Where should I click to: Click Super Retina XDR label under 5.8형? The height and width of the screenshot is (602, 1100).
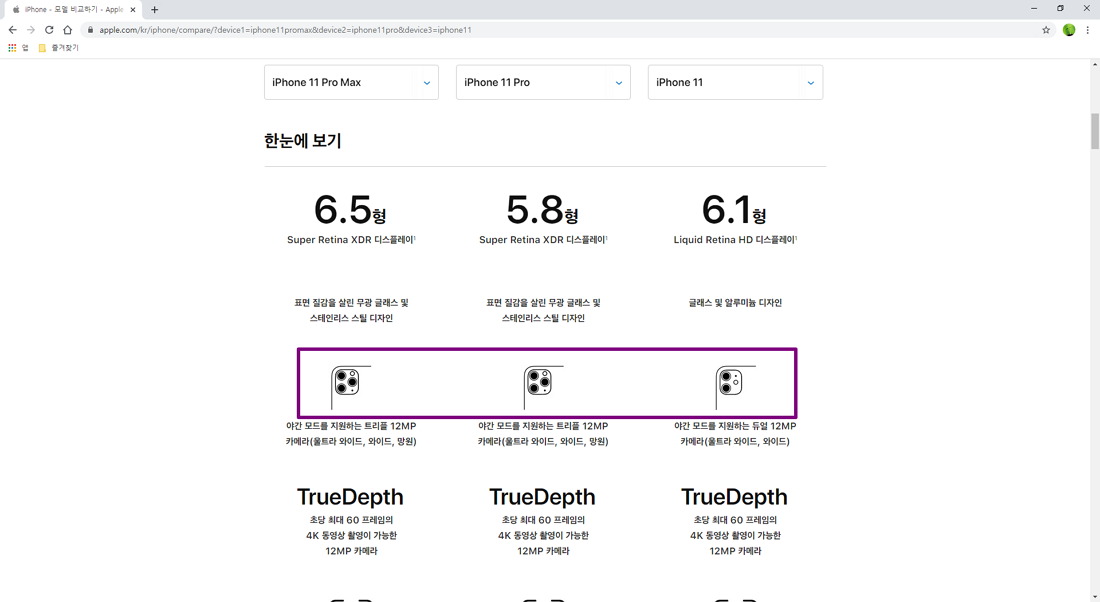[x=543, y=240]
